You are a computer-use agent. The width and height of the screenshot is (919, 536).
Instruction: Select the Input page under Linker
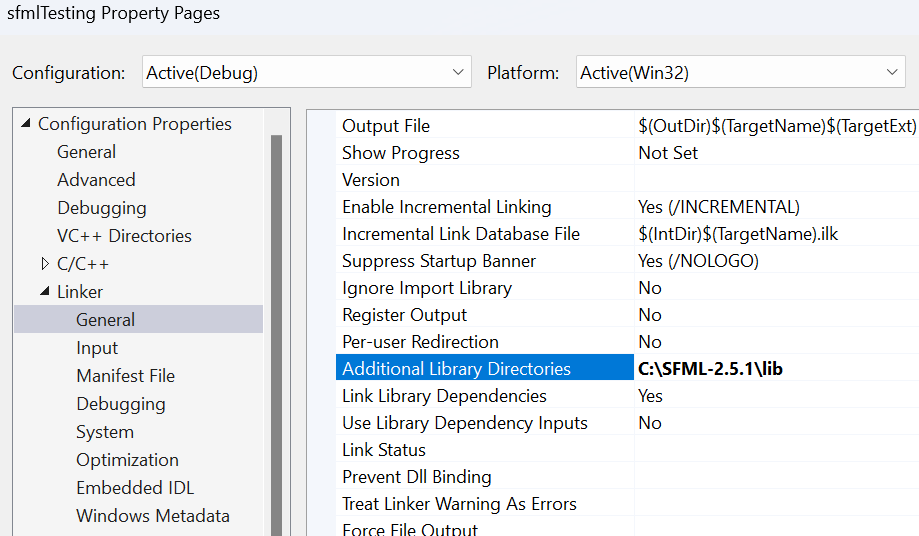click(x=97, y=348)
